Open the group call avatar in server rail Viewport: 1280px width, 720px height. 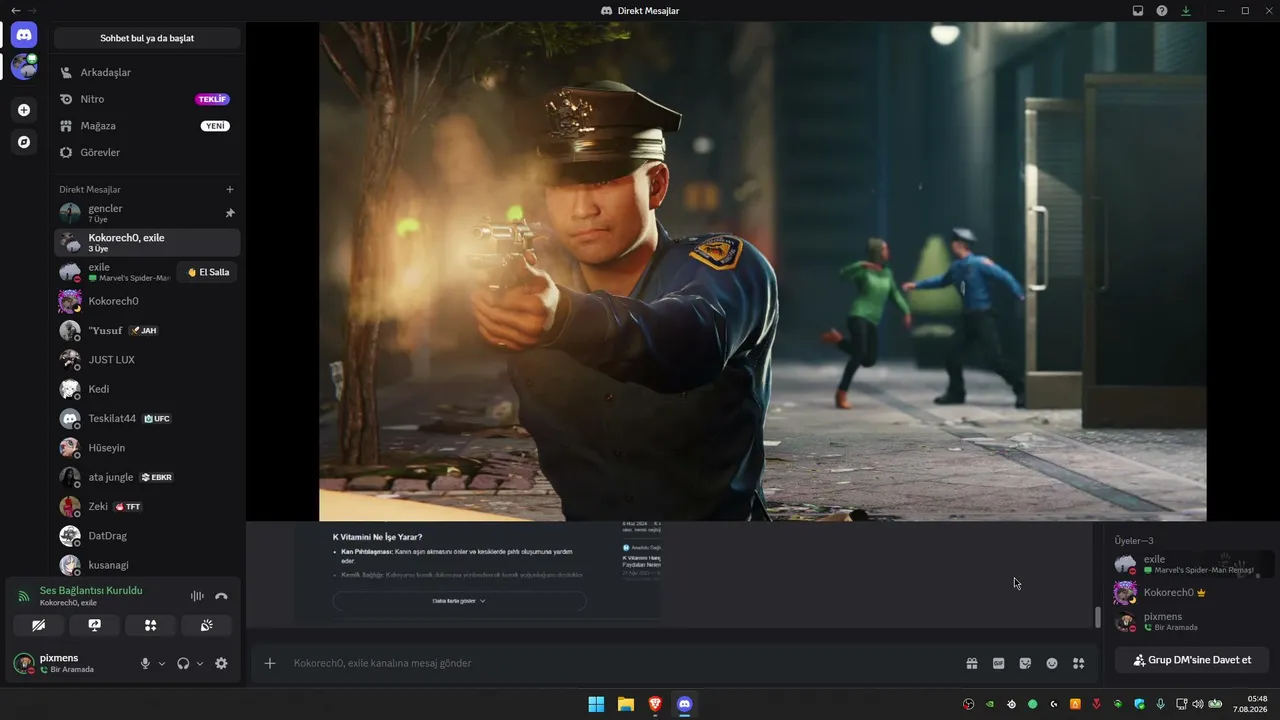(x=24, y=67)
